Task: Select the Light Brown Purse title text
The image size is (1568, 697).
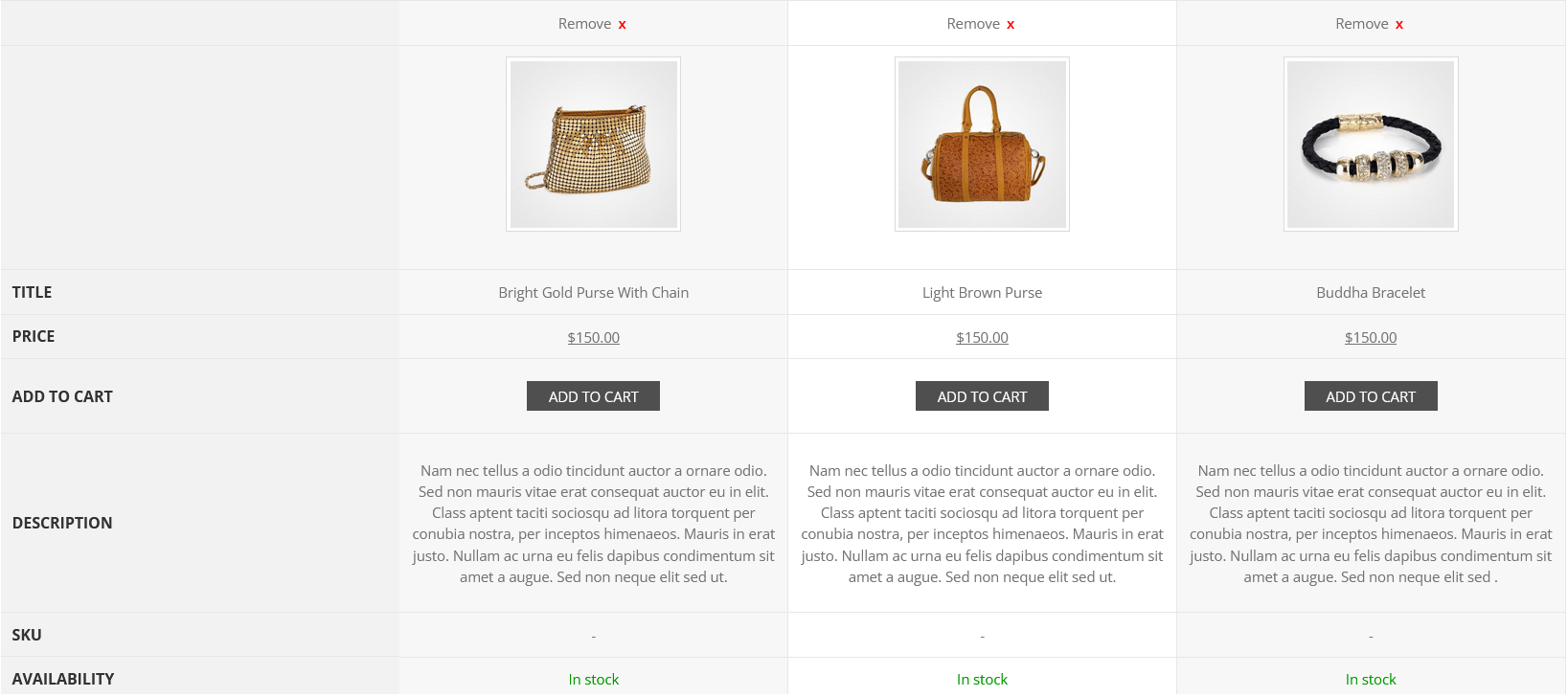Action: [x=981, y=292]
